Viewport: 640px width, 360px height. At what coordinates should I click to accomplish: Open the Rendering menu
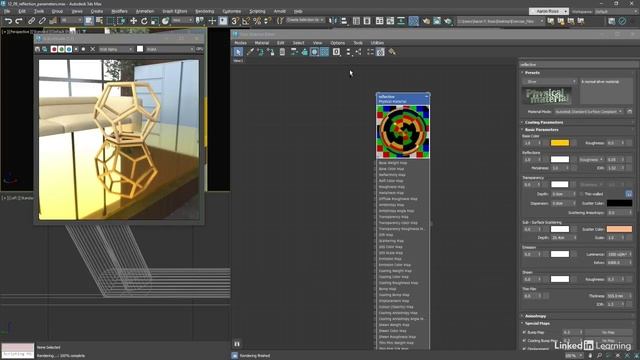click(204, 11)
